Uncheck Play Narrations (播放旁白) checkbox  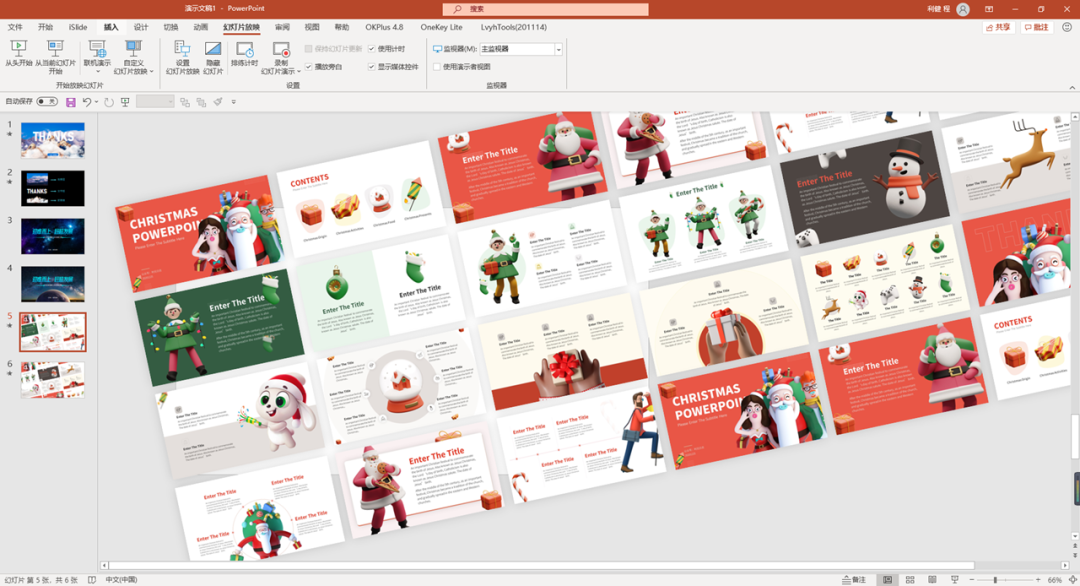tap(309, 67)
